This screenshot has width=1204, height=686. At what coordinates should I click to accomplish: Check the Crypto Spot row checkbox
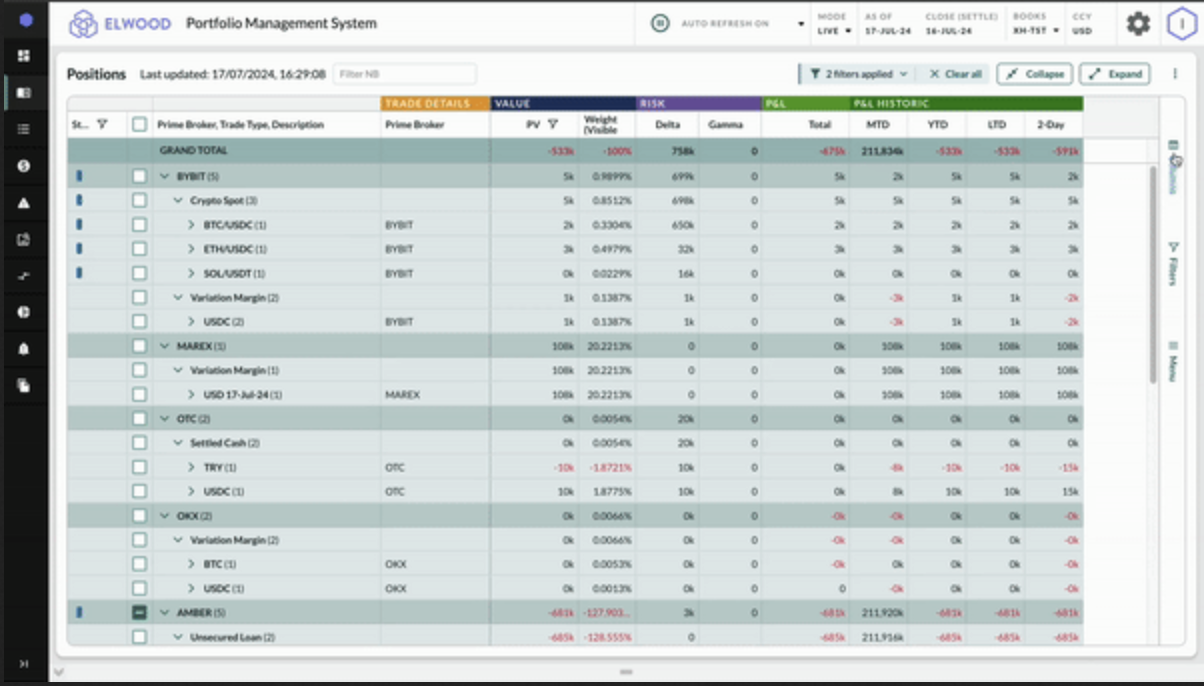coord(139,201)
